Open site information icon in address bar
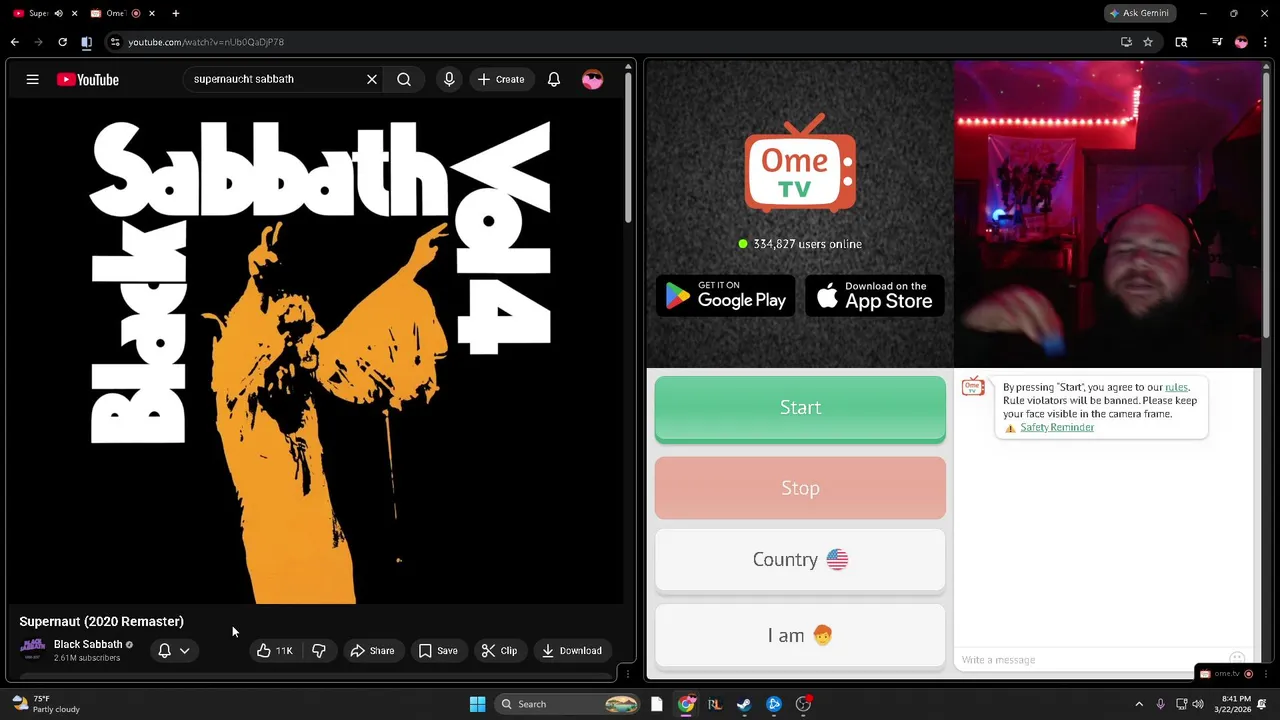 pyautogui.click(x=115, y=42)
